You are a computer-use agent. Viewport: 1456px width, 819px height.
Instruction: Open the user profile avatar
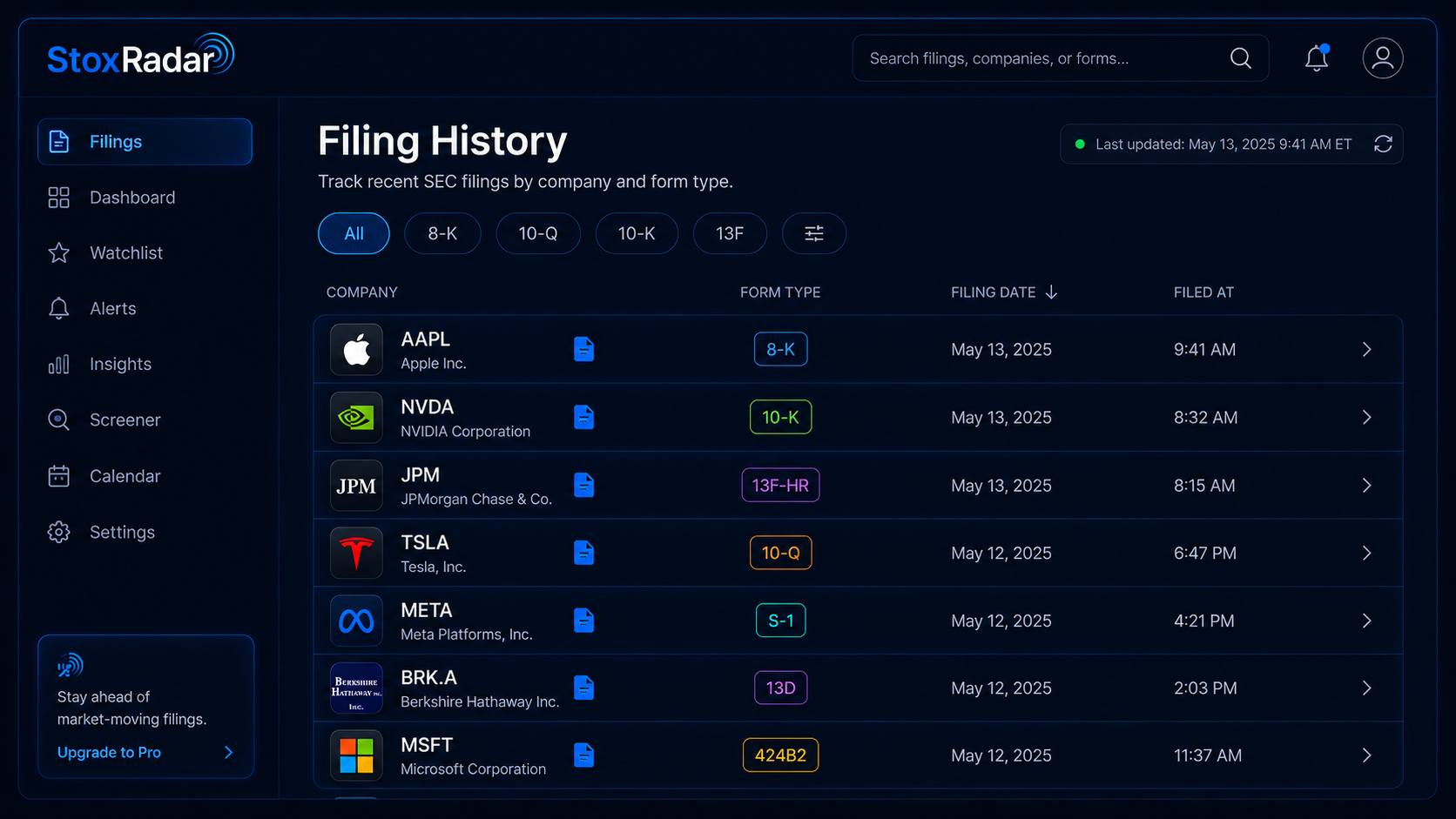click(1383, 58)
